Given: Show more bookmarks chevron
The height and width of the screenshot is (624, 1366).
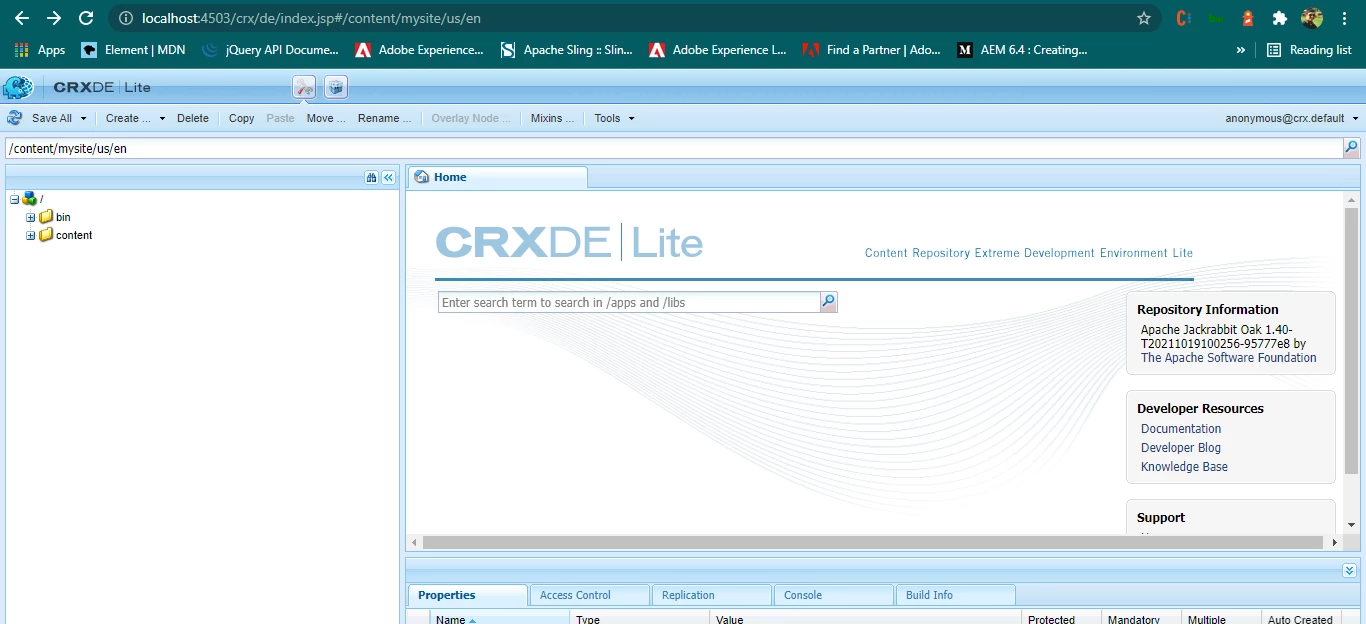Looking at the screenshot, I should click(1241, 50).
